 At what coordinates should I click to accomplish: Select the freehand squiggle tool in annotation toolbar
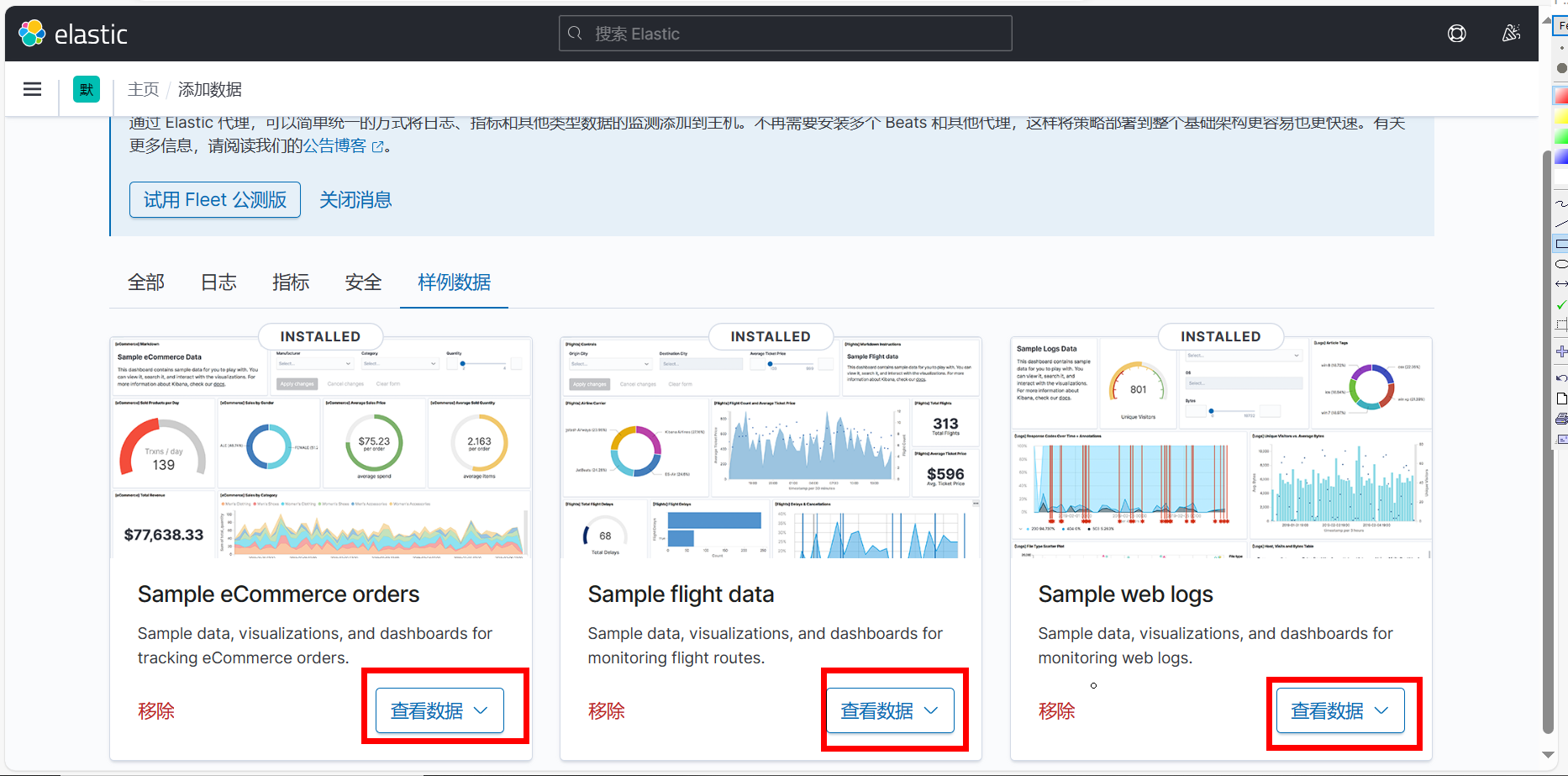[1561, 203]
